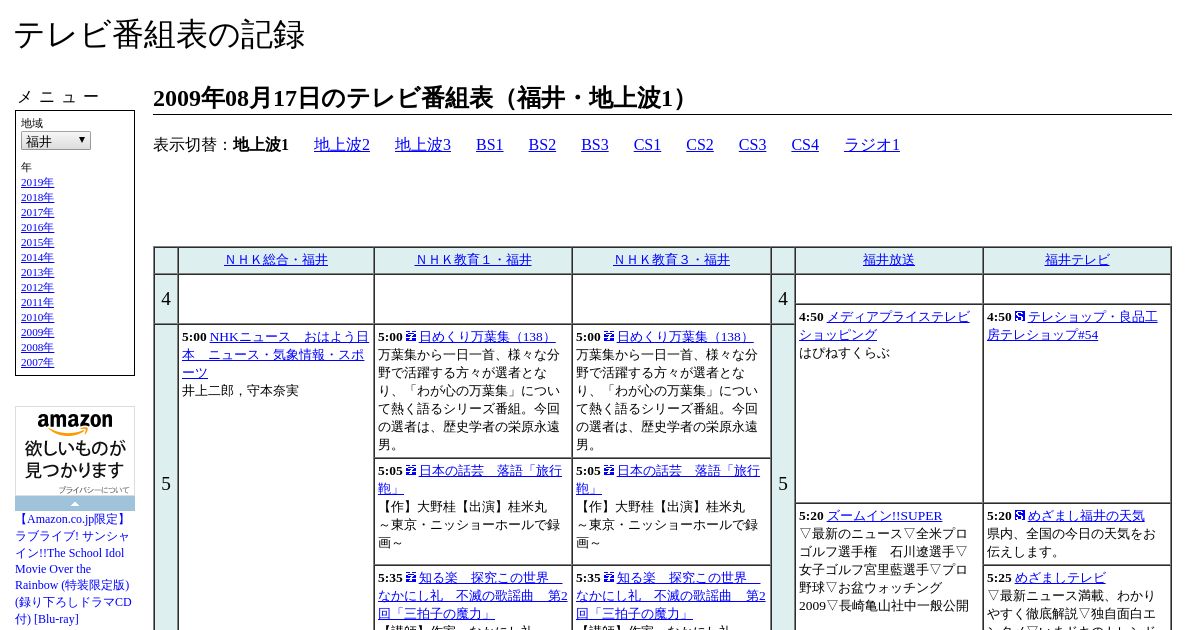This screenshot has height=630, width=1200.
Task: Select year 2008年 in menu
Action: (37, 348)
